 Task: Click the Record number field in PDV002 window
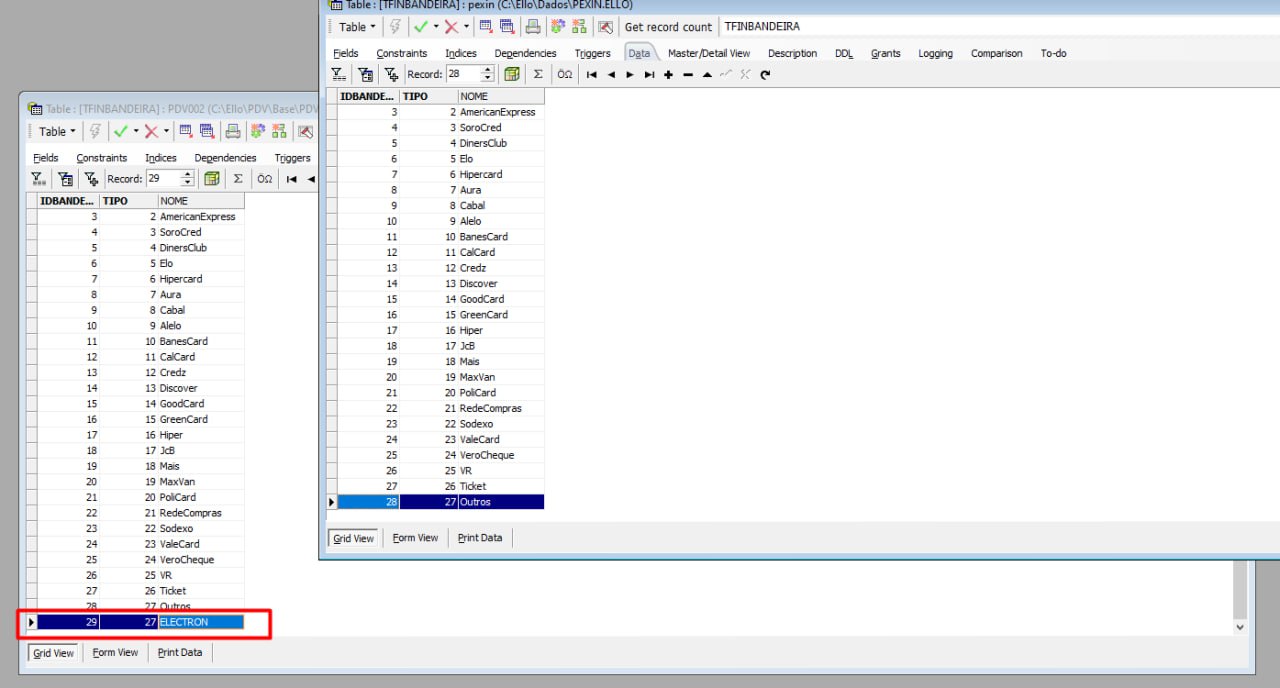coord(164,179)
